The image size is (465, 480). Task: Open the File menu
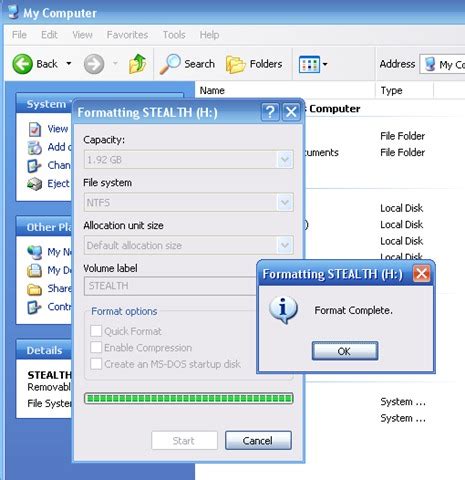19,35
